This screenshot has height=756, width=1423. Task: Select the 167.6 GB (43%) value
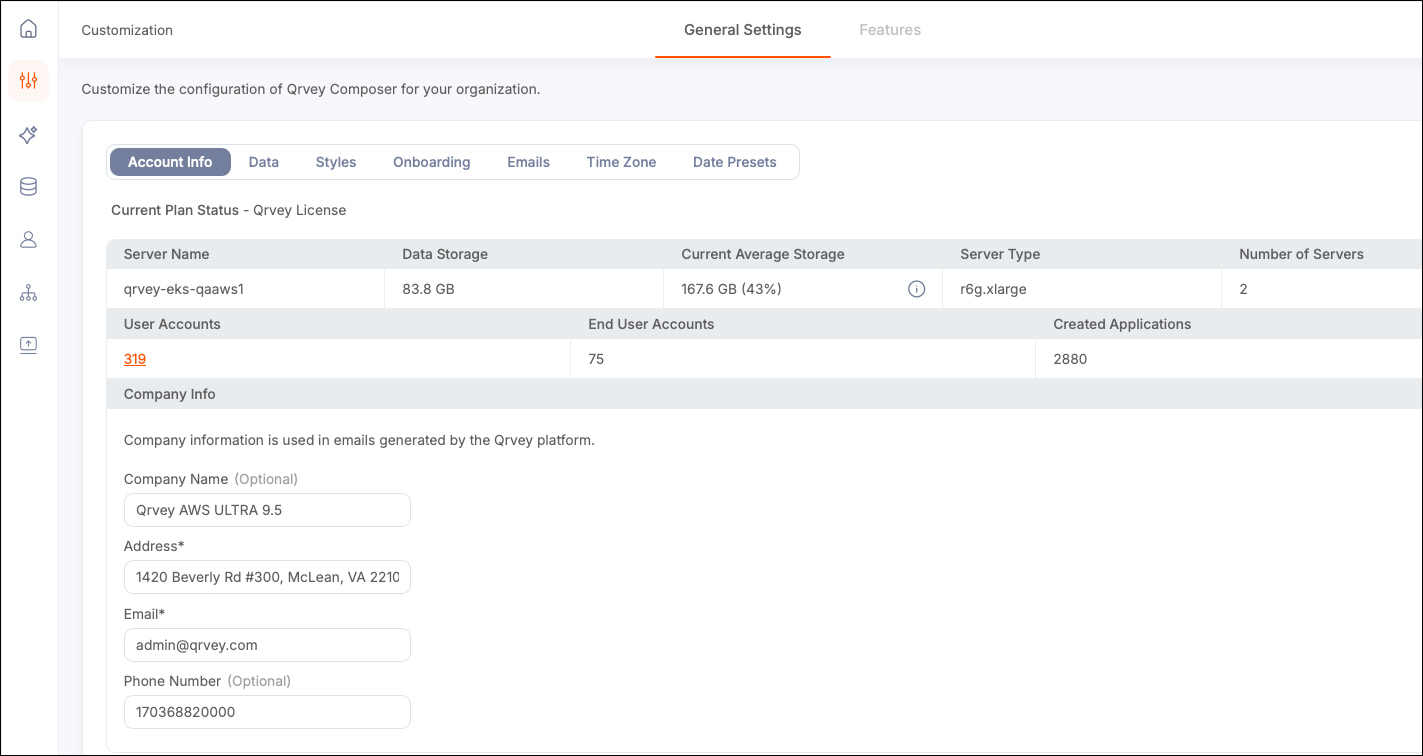point(731,289)
